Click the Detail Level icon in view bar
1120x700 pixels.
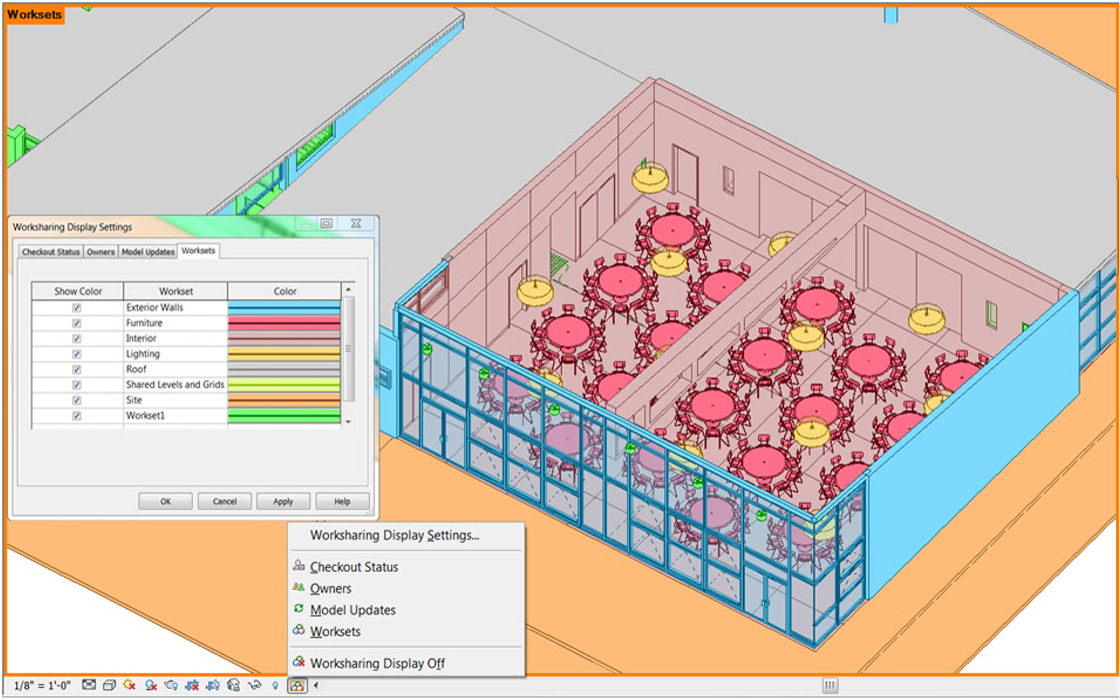[x=89, y=685]
